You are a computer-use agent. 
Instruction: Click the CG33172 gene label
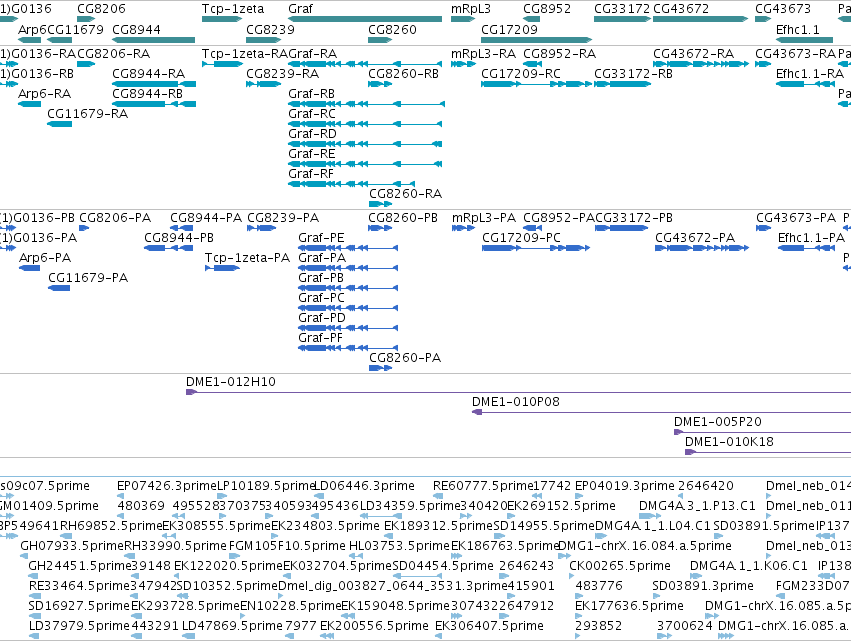click(x=622, y=9)
